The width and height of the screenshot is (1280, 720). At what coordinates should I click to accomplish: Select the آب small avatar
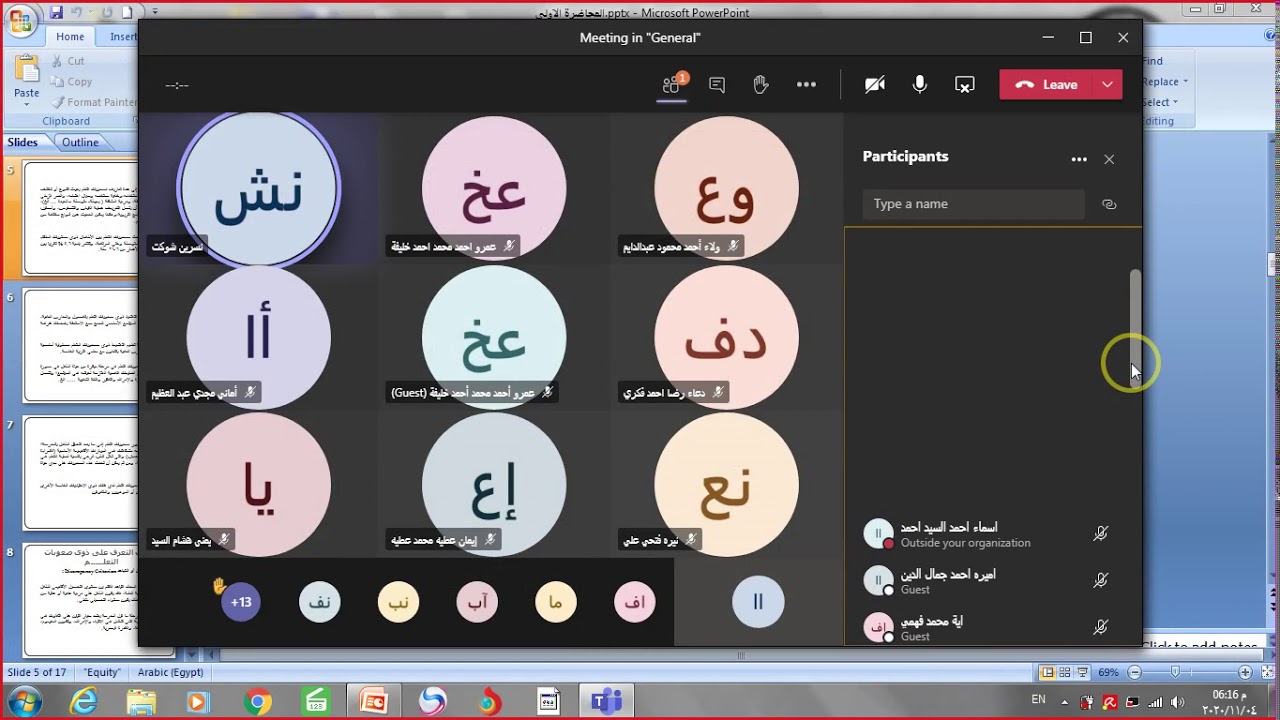click(x=477, y=602)
